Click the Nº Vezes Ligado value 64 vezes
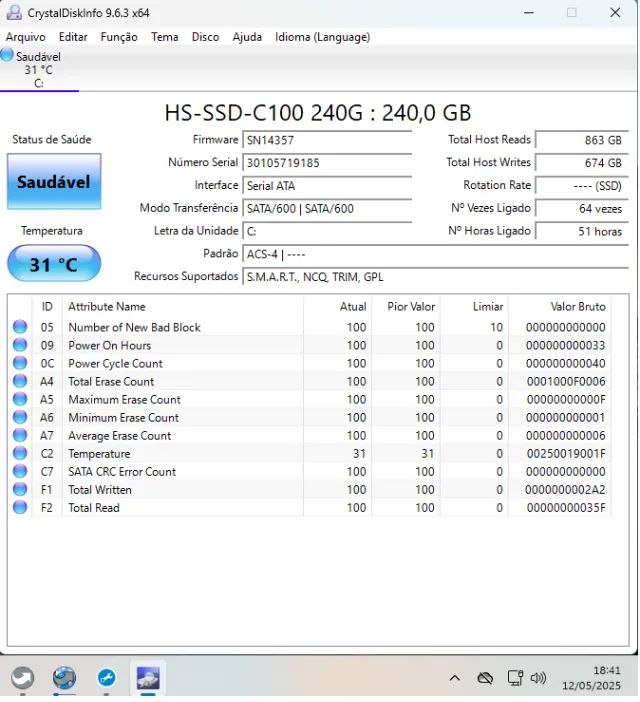The image size is (640, 702). pos(582,209)
